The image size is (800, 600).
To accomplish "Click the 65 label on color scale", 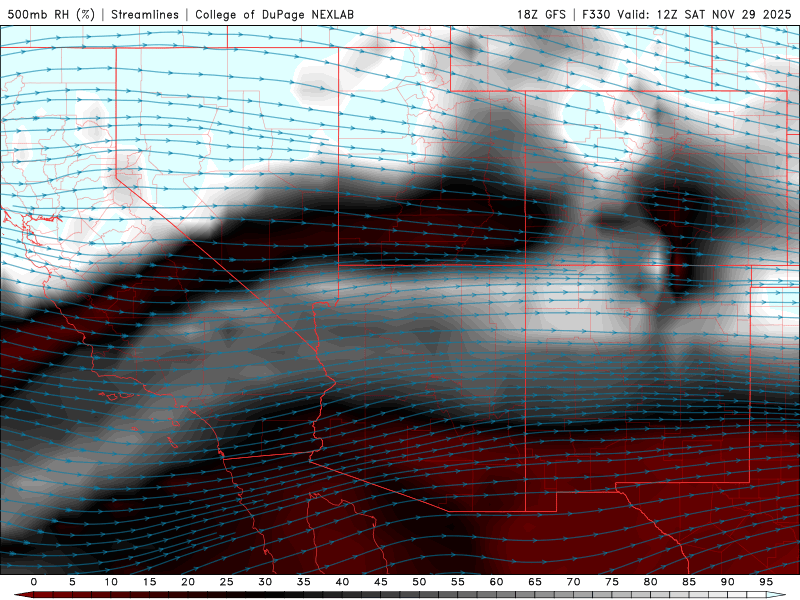I will click(535, 582).
